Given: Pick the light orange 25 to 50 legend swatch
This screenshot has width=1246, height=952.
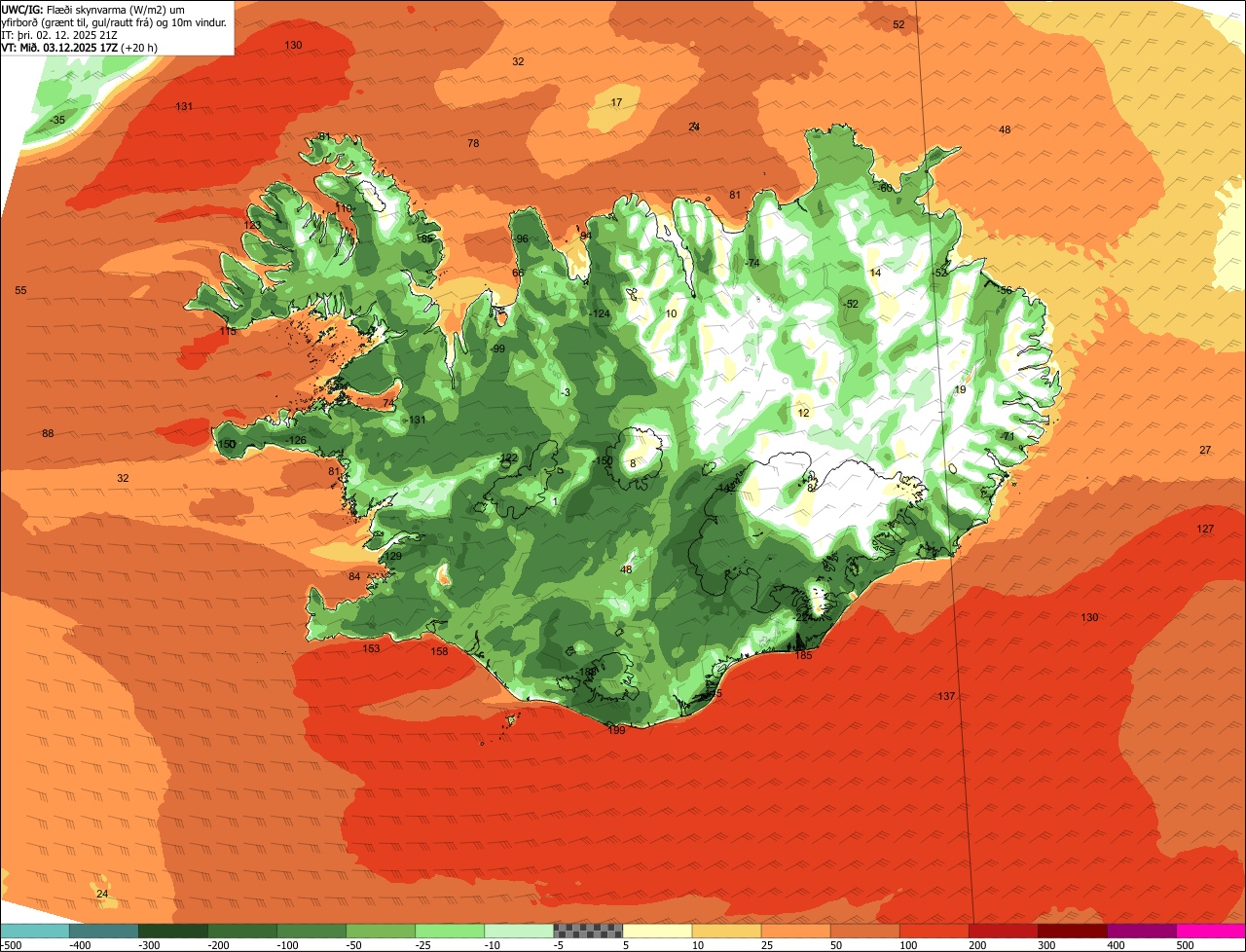Looking at the screenshot, I should pos(795,930).
